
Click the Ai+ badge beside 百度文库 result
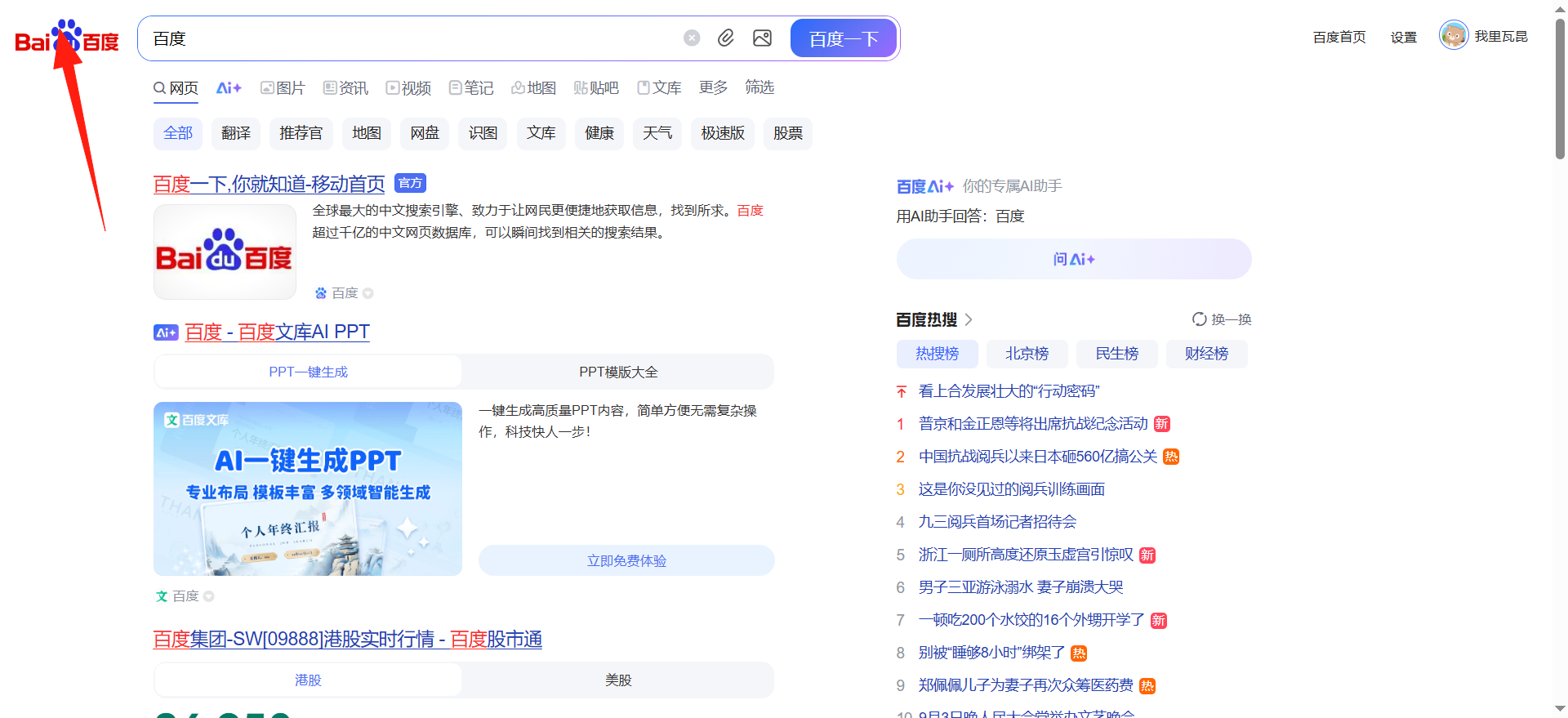click(166, 332)
